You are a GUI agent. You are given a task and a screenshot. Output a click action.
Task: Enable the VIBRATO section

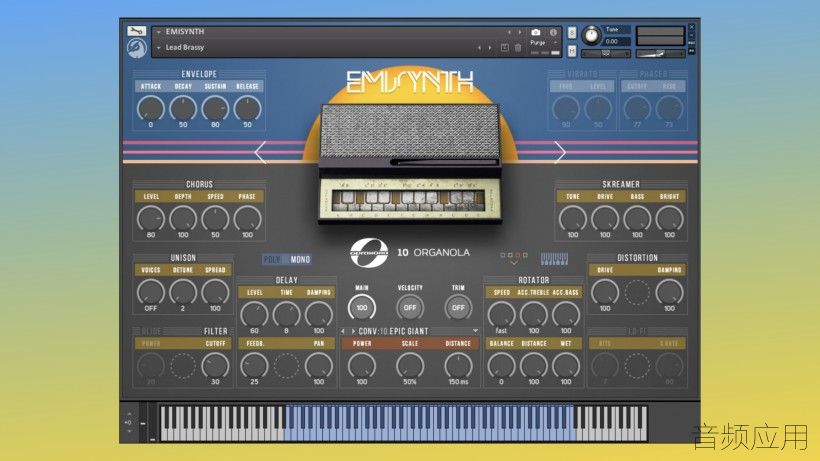[582, 74]
